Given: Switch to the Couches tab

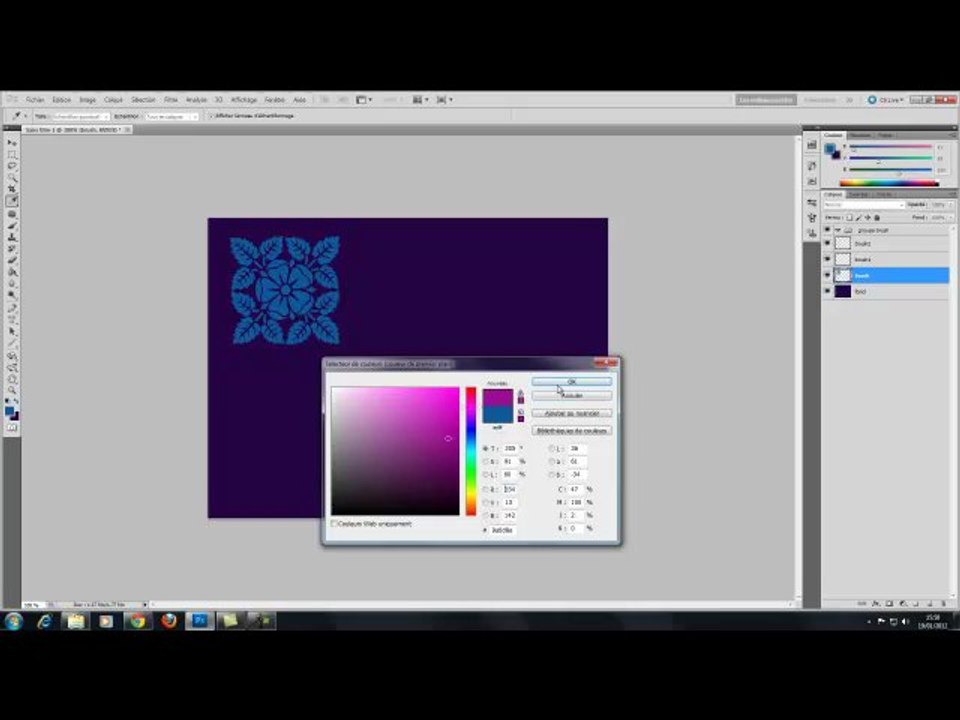Looking at the screenshot, I should [x=858, y=195].
